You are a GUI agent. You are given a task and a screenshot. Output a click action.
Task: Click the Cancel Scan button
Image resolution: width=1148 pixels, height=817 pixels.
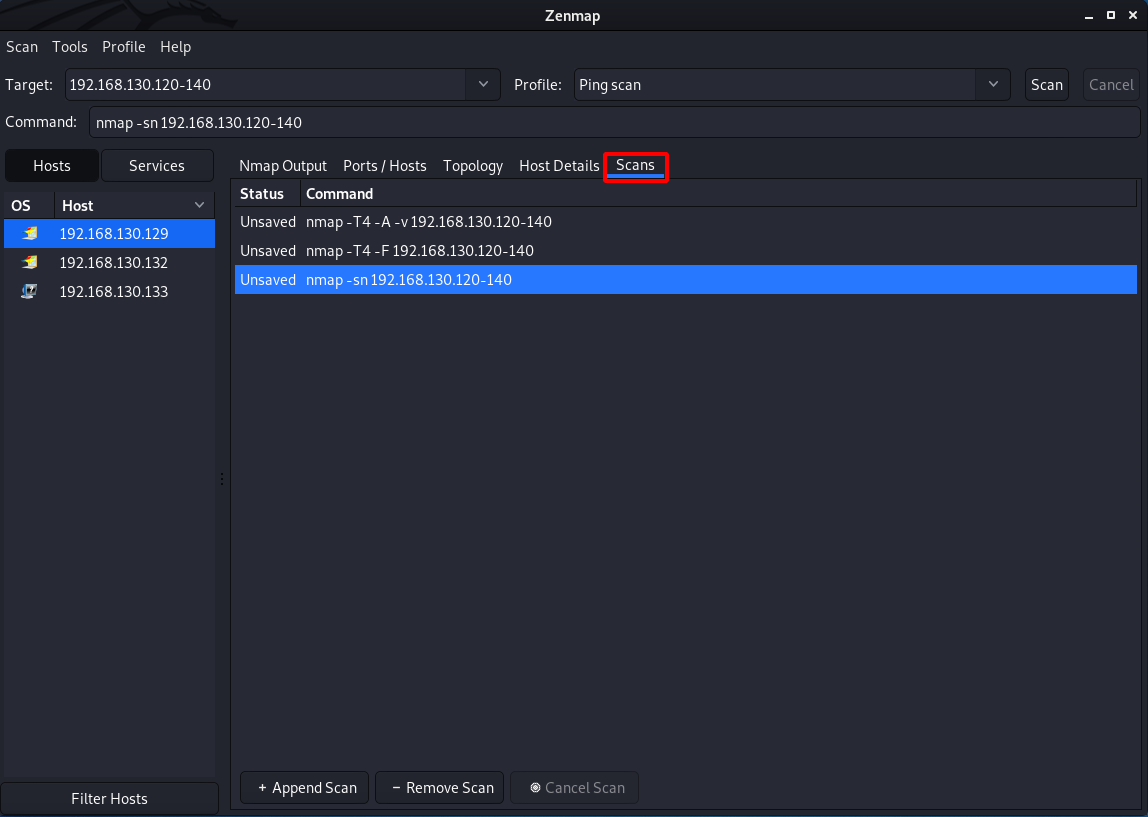[x=575, y=788]
